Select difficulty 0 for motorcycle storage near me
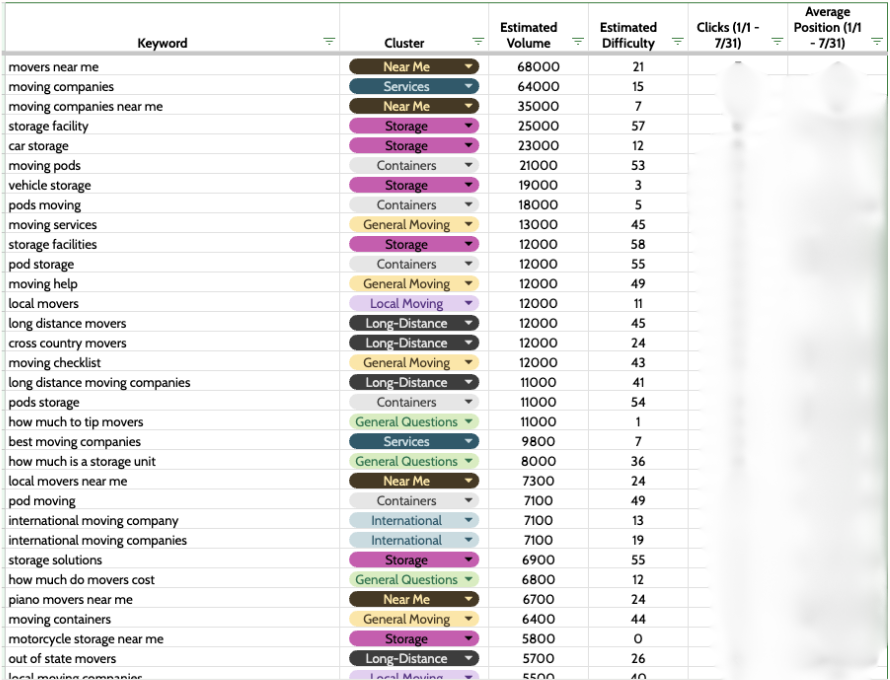890x680 pixels. [x=639, y=639]
